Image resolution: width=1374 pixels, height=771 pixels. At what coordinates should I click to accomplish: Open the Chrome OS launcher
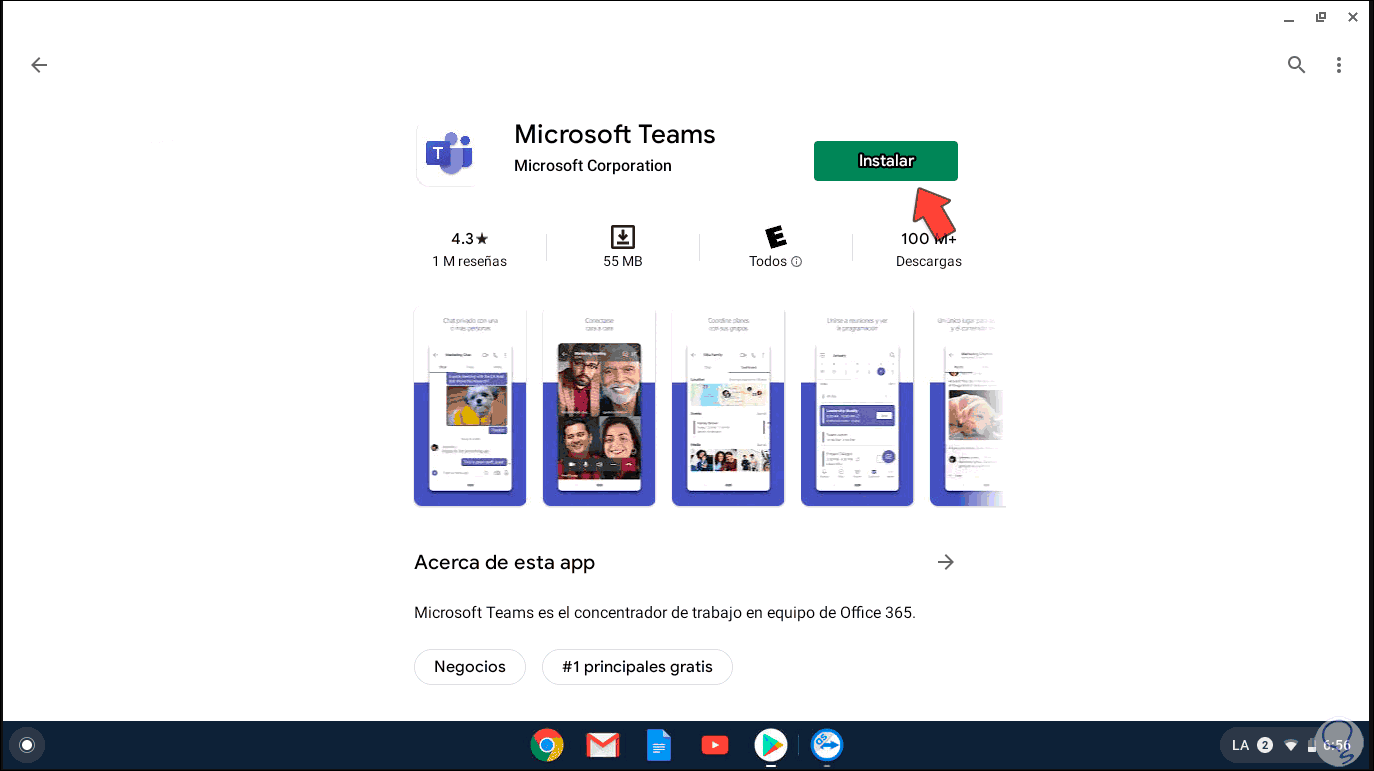(x=27, y=745)
